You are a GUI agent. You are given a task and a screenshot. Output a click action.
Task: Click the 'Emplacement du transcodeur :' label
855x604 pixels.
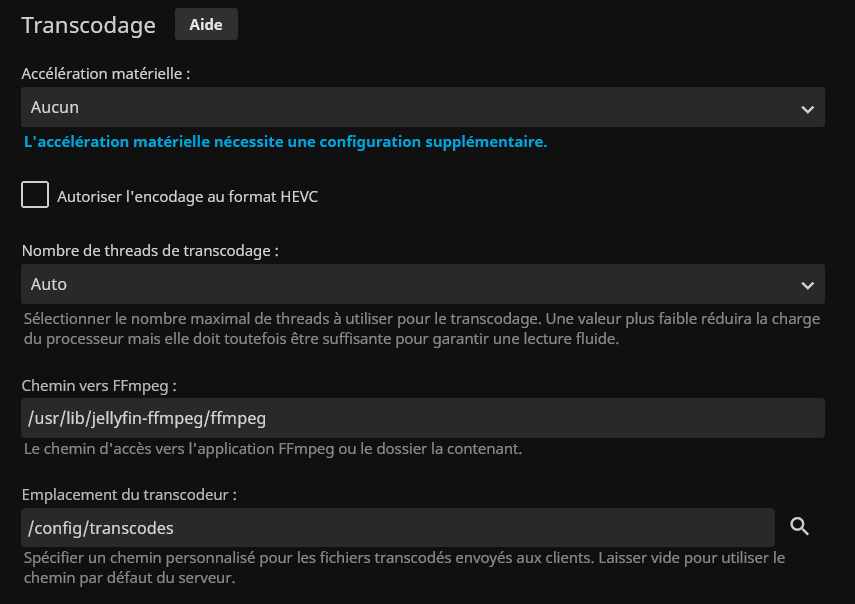coord(129,494)
